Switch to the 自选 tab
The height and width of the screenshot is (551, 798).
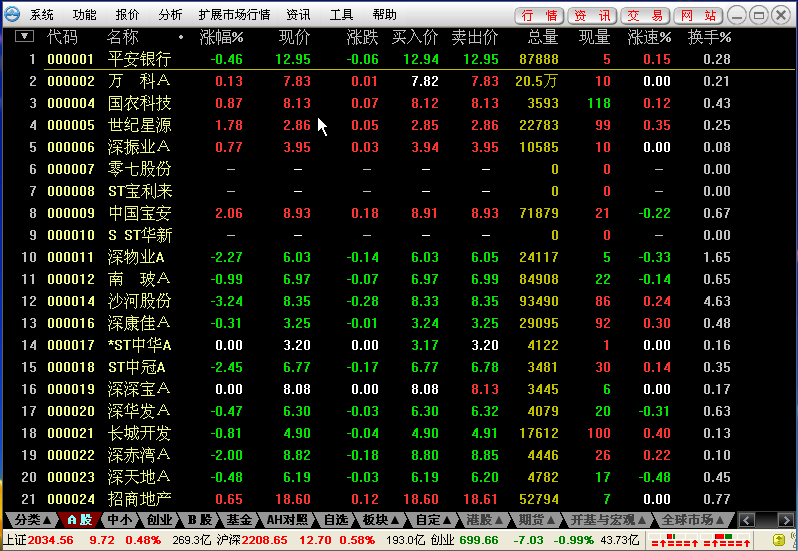click(x=336, y=519)
